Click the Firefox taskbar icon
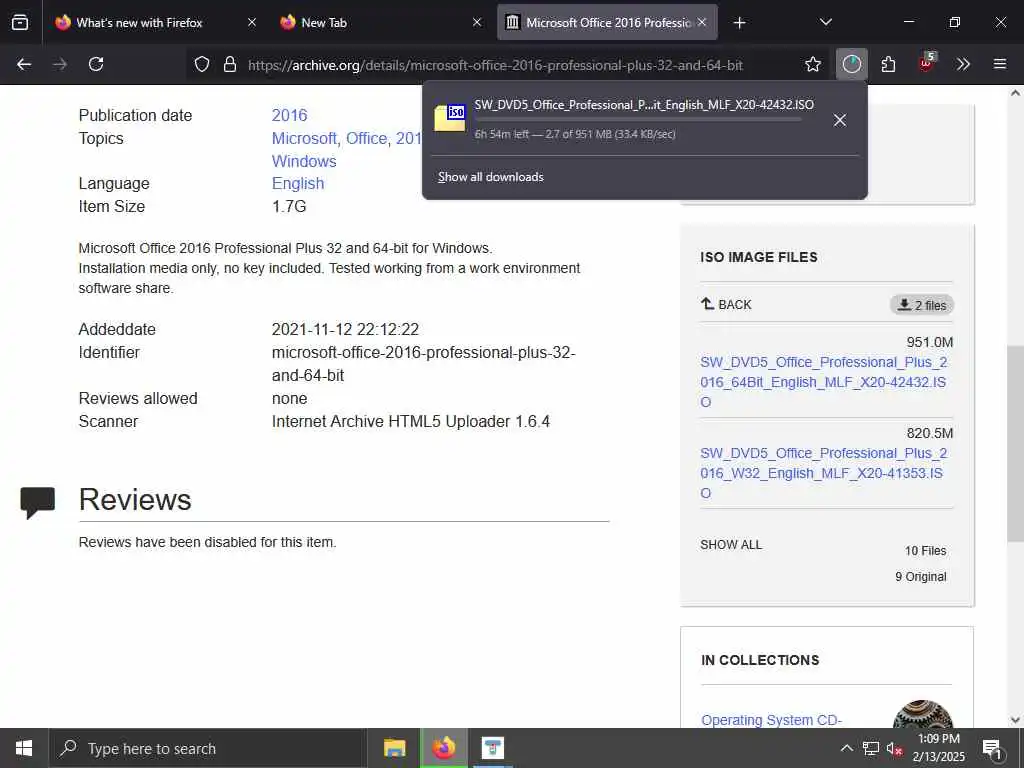Screen dimensions: 1024x768 coord(443,748)
